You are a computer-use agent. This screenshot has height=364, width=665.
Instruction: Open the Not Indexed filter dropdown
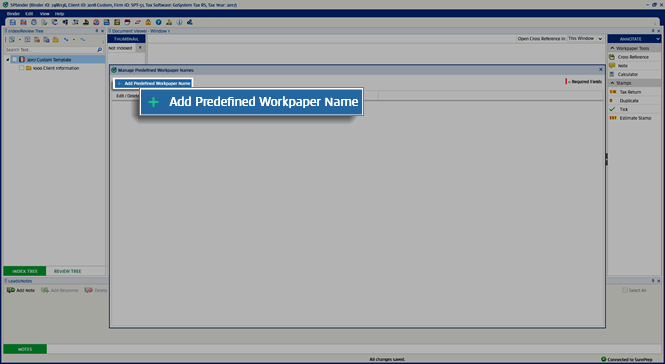[140, 48]
